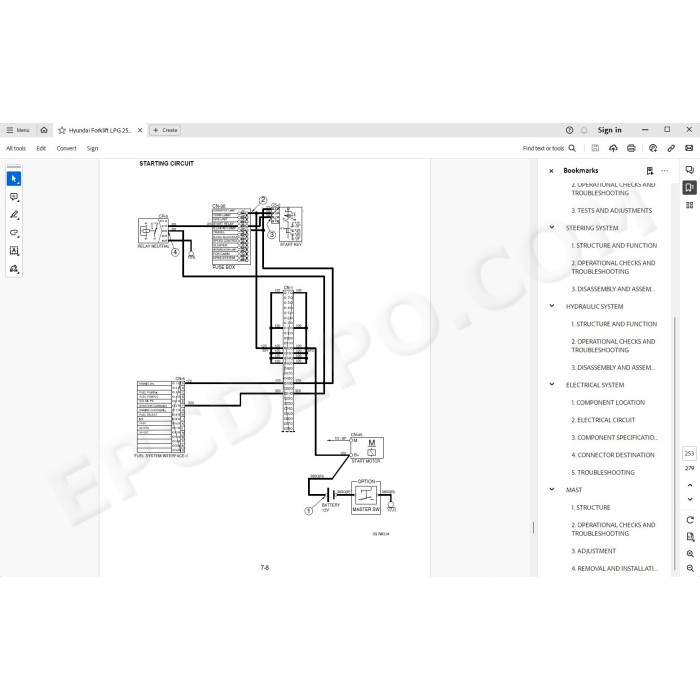Open the MAST bookmark
The width and height of the screenshot is (700, 700).
[x=574, y=490]
